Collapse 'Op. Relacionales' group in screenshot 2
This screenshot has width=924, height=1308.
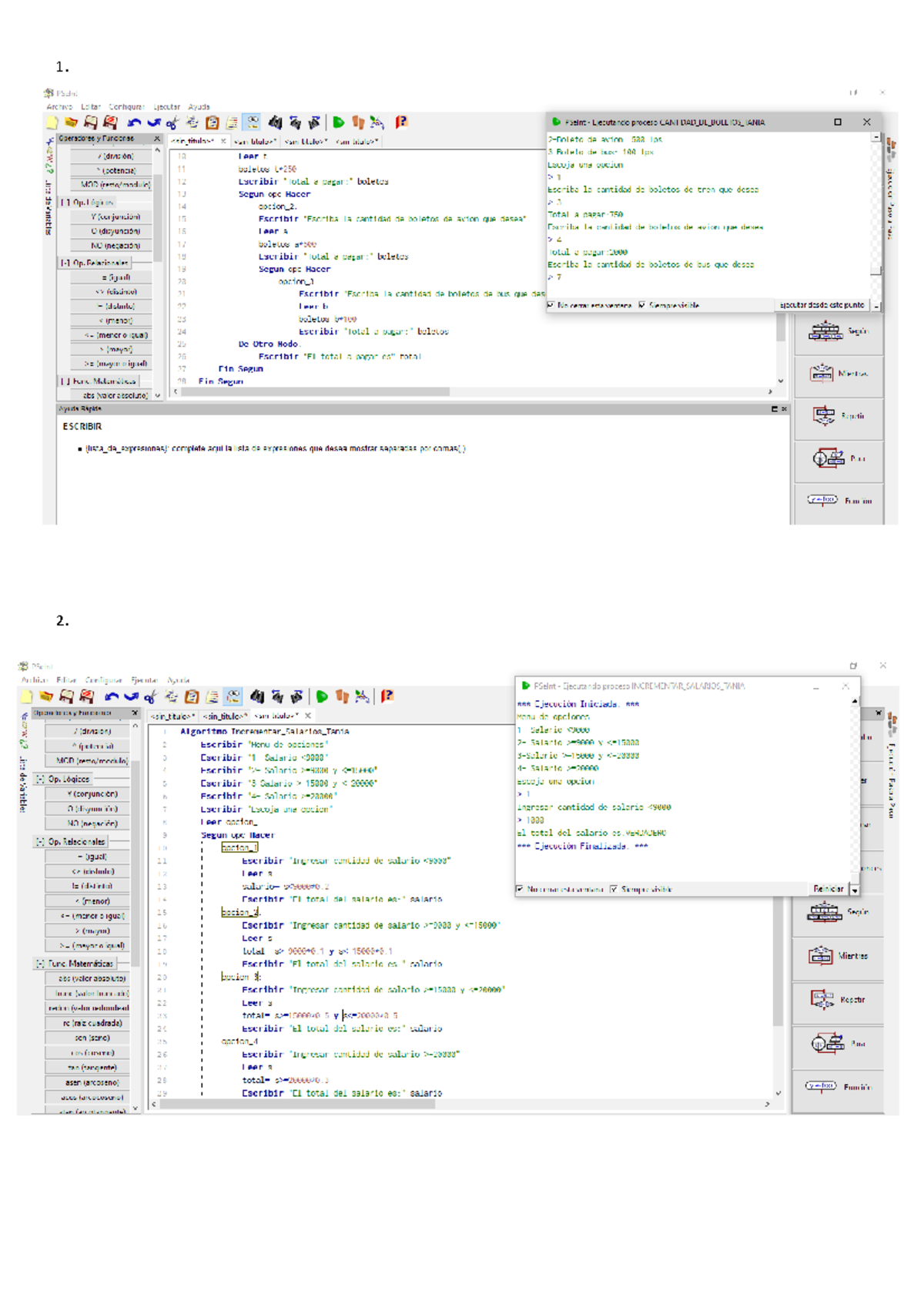pyautogui.click(x=40, y=842)
